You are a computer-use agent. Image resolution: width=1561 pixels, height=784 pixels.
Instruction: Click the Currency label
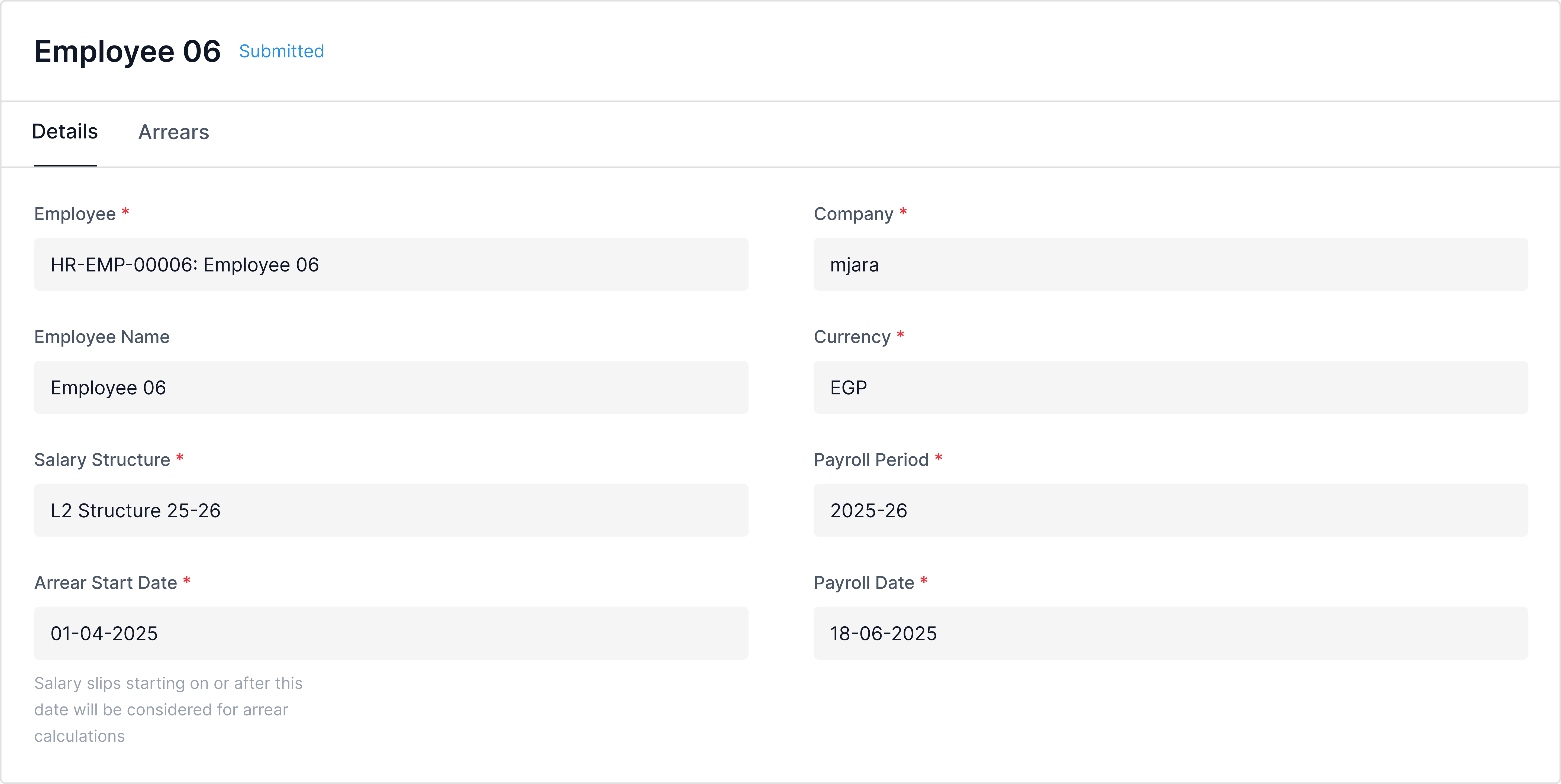tap(852, 337)
